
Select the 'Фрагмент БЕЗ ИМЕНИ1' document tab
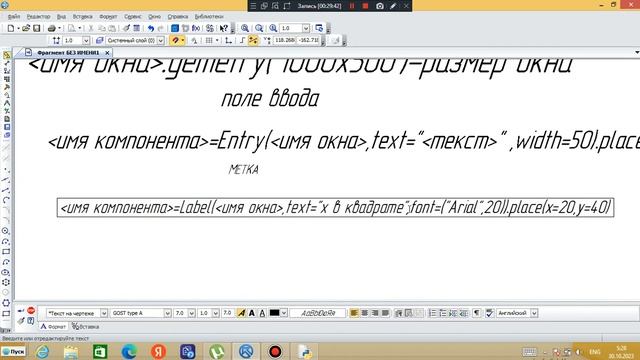(x=68, y=53)
